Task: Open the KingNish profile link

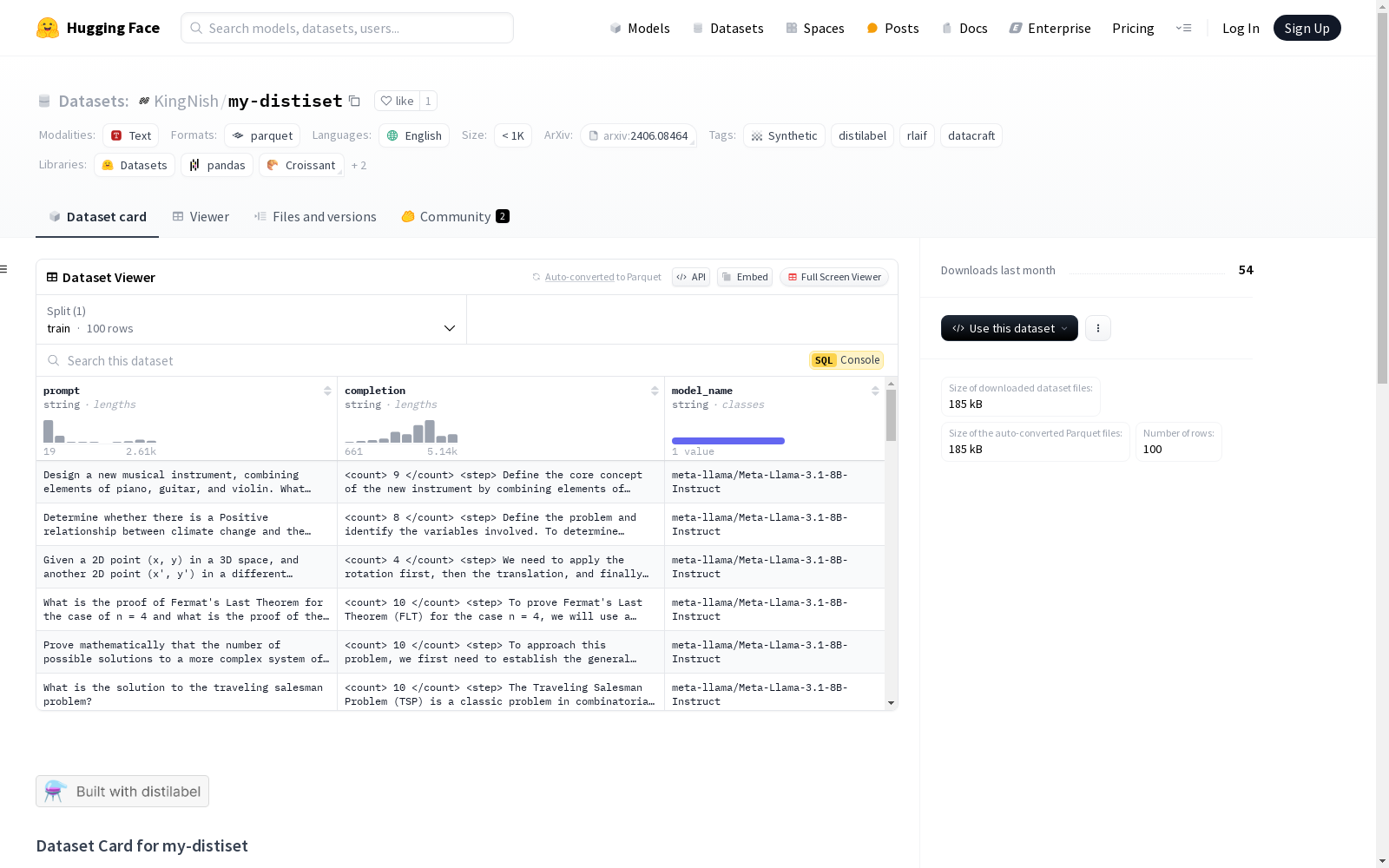Action: (x=186, y=101)
